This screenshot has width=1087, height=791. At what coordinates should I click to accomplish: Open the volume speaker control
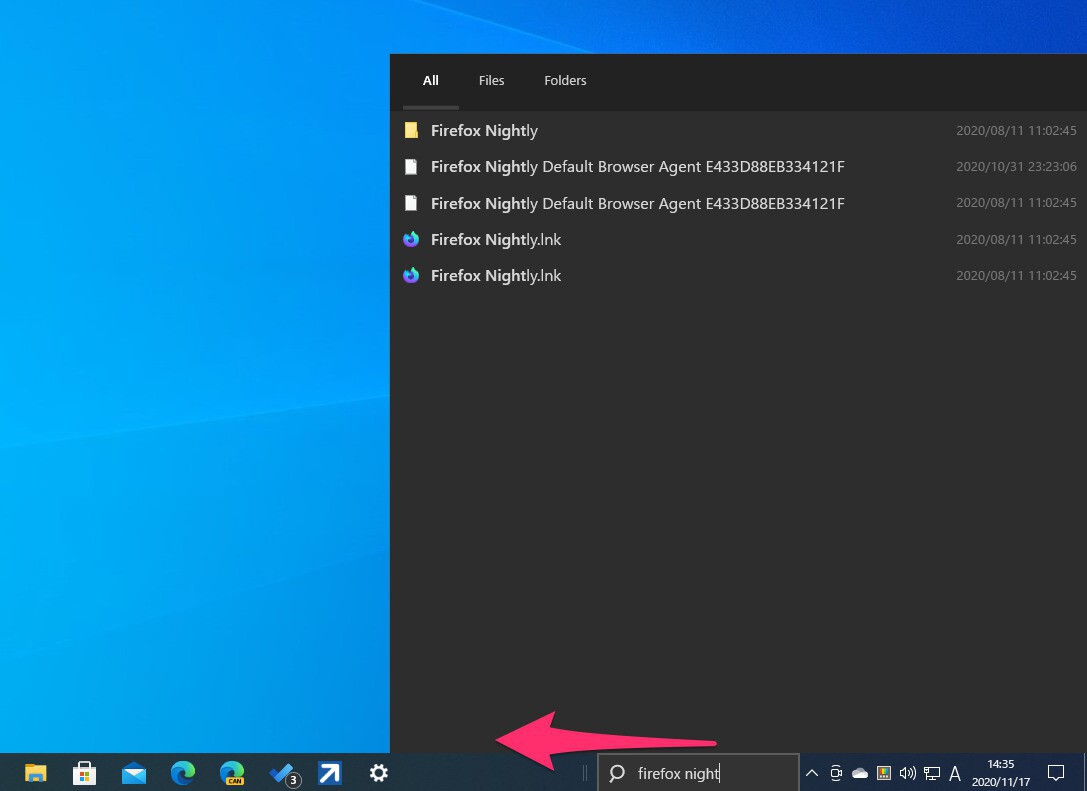pyautogui.click(x=907, y=773)
